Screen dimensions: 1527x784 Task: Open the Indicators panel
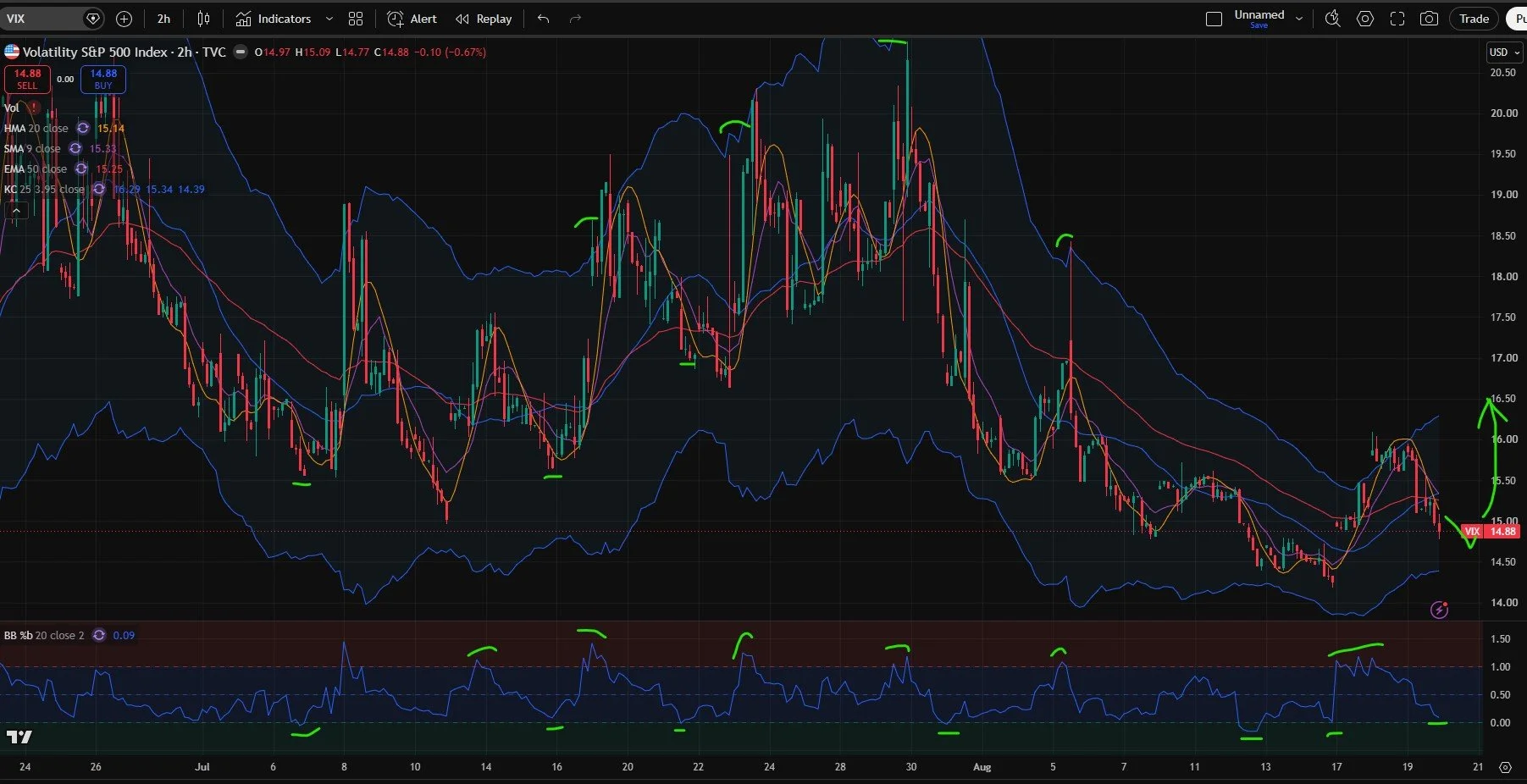coord(274,19)
